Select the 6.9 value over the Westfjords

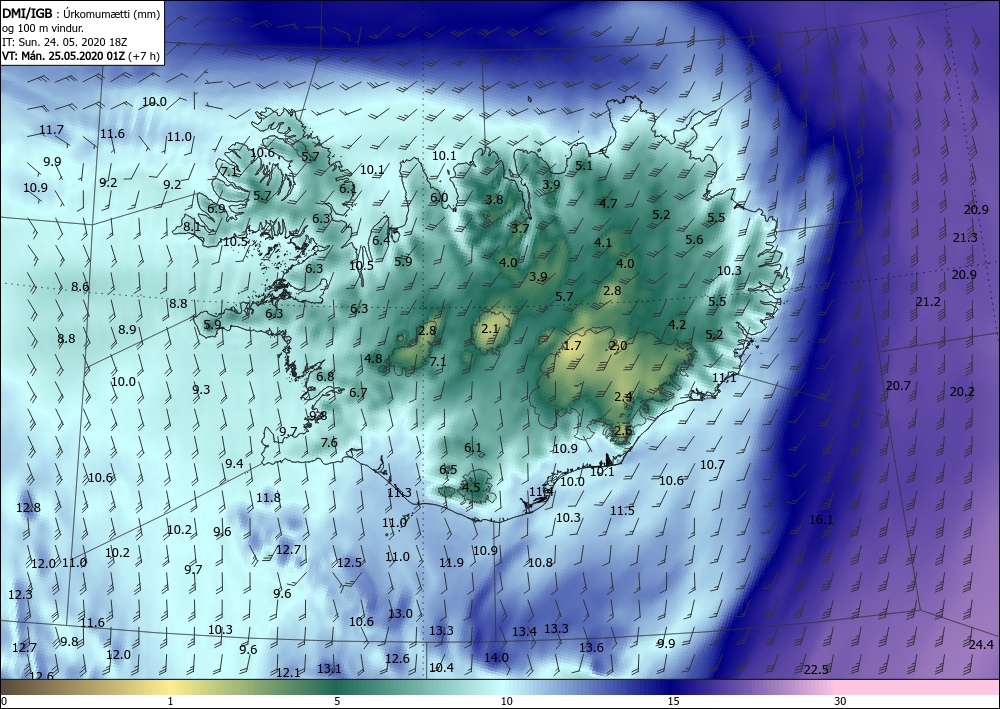pos(216,208)
